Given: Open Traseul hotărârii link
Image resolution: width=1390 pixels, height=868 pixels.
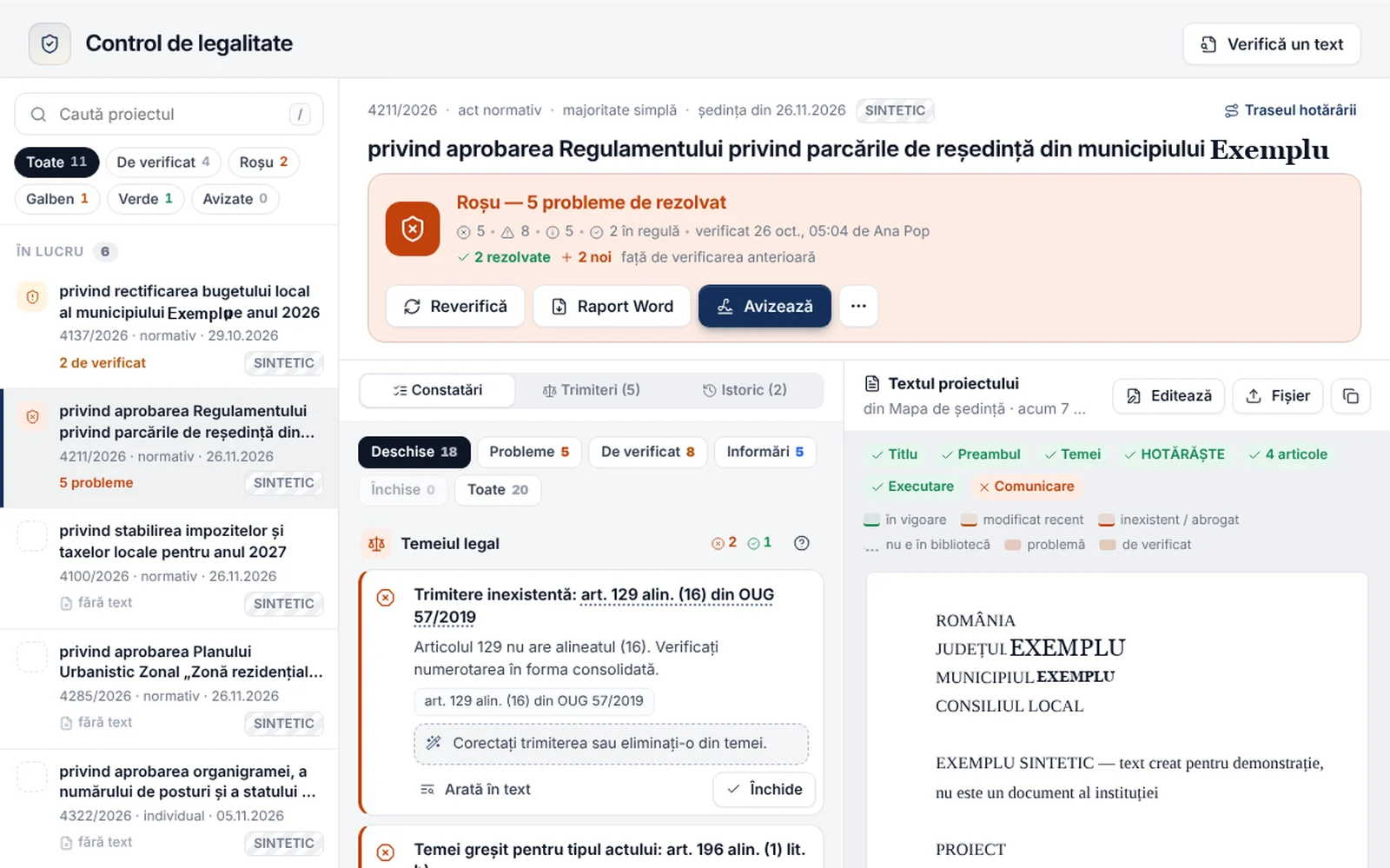Looking at the screenshot, I should (x=1290, y=110).
